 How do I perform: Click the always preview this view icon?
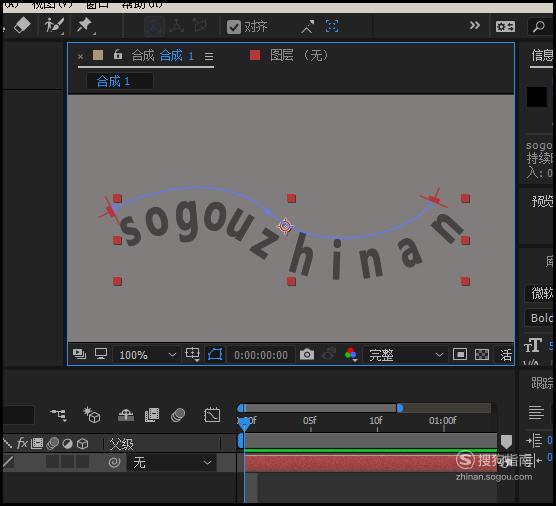pyautogui.click(x=79, y=354)
